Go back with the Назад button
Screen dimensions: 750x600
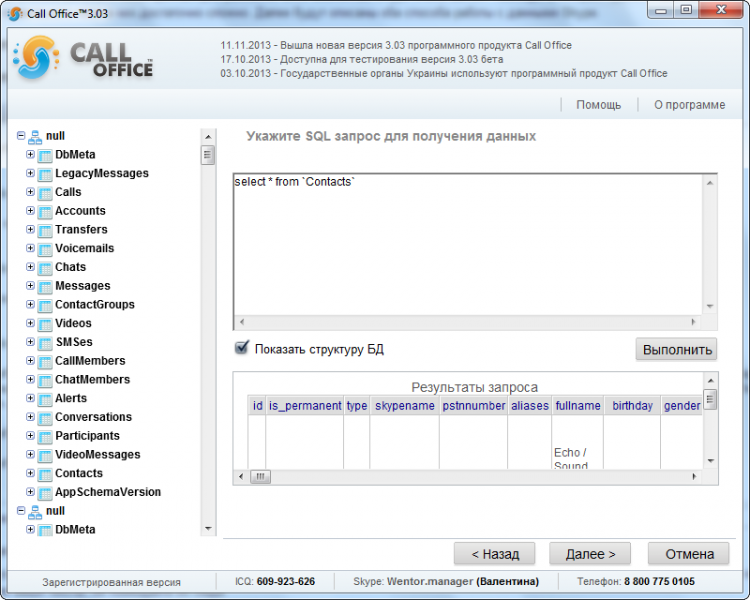click(x=495, y=554)
